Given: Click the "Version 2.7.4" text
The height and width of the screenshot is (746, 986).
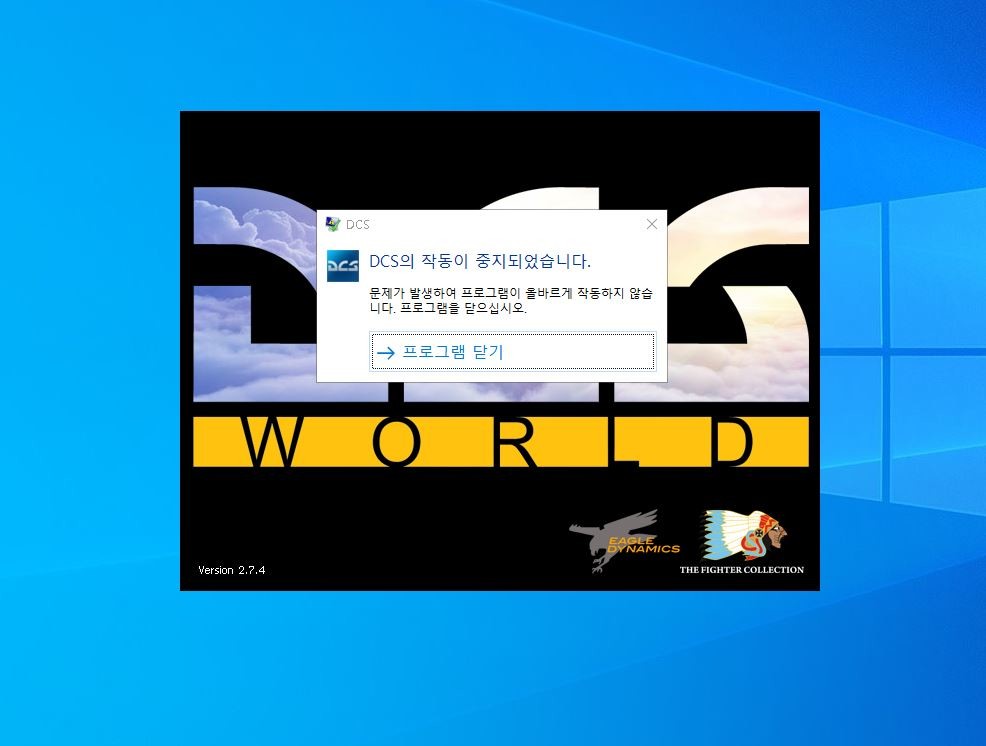Looking at the screenshot, I should (x=231, y=570).
